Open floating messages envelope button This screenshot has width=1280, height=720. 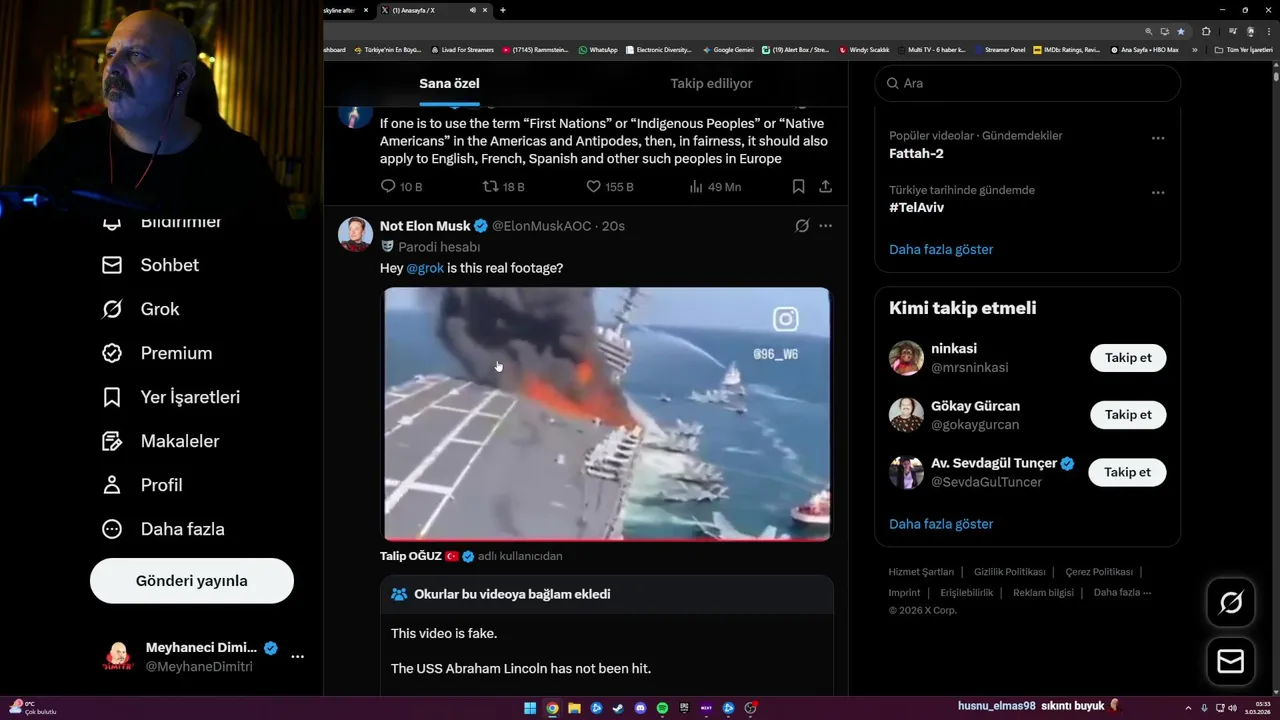click(1231, 662)
